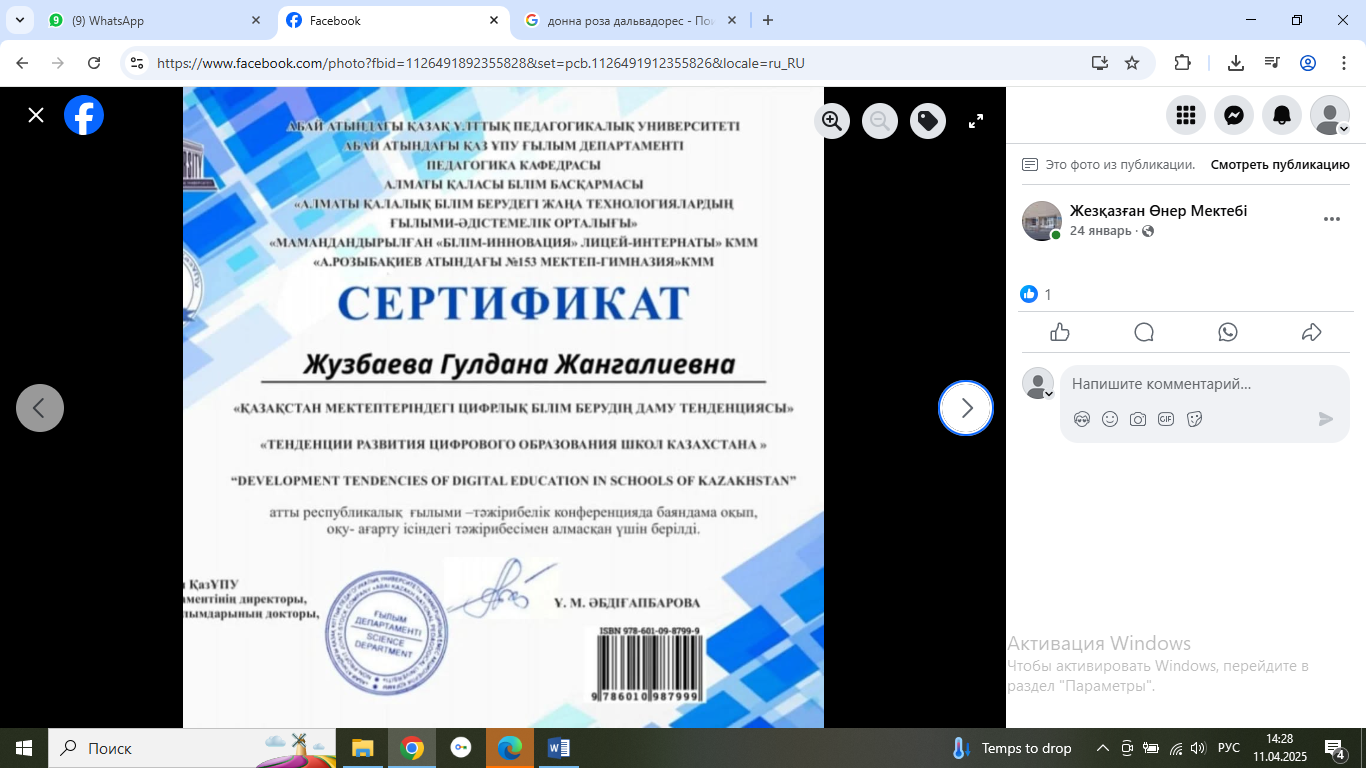Open Facebook Messenger icon

pos(1234,115)
